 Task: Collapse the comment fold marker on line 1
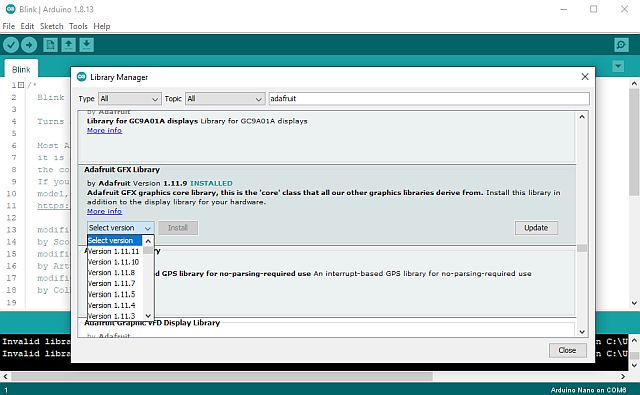[21, 85]
